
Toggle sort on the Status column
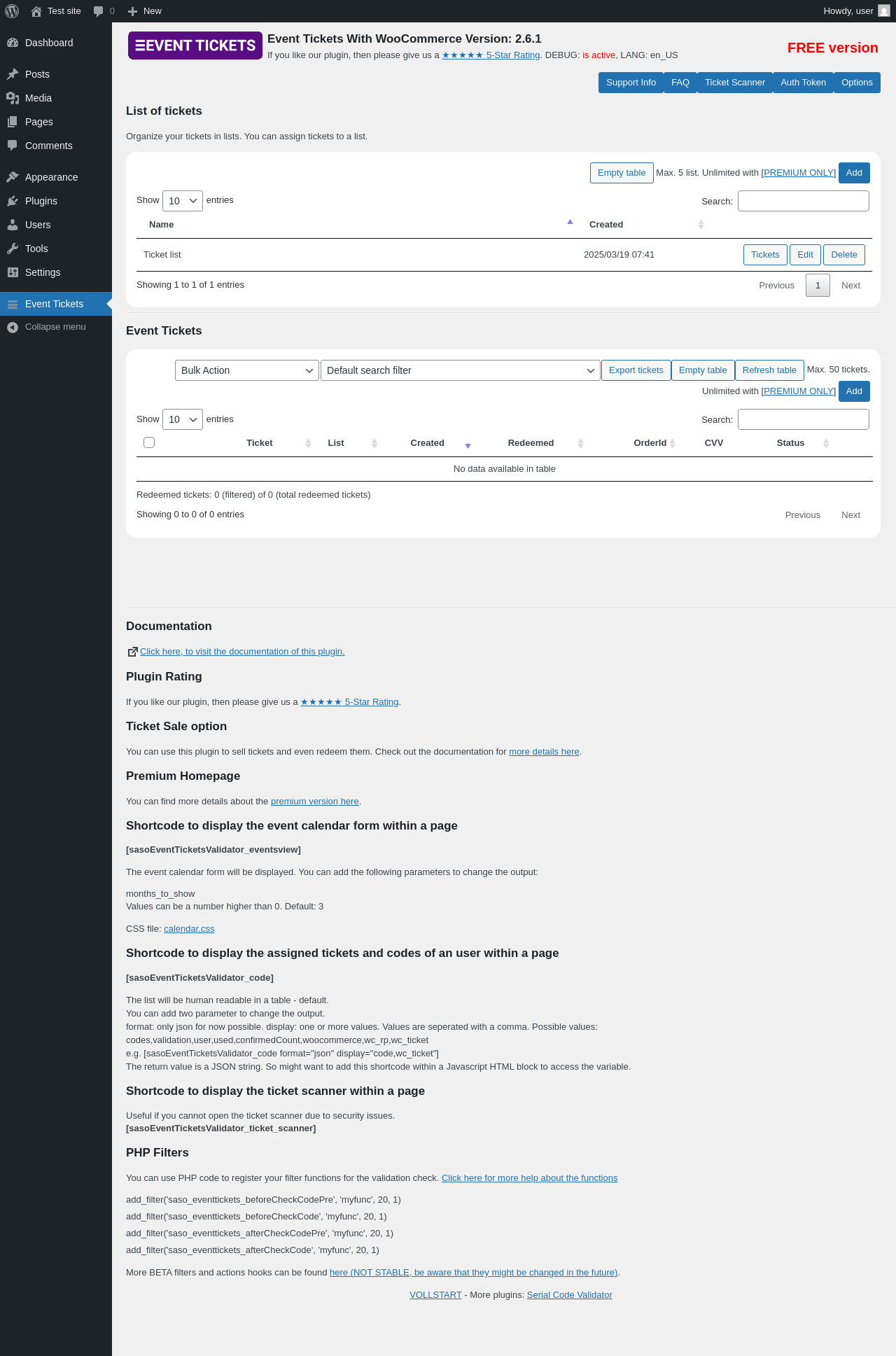pyautogui.click(x=826, y=443)
